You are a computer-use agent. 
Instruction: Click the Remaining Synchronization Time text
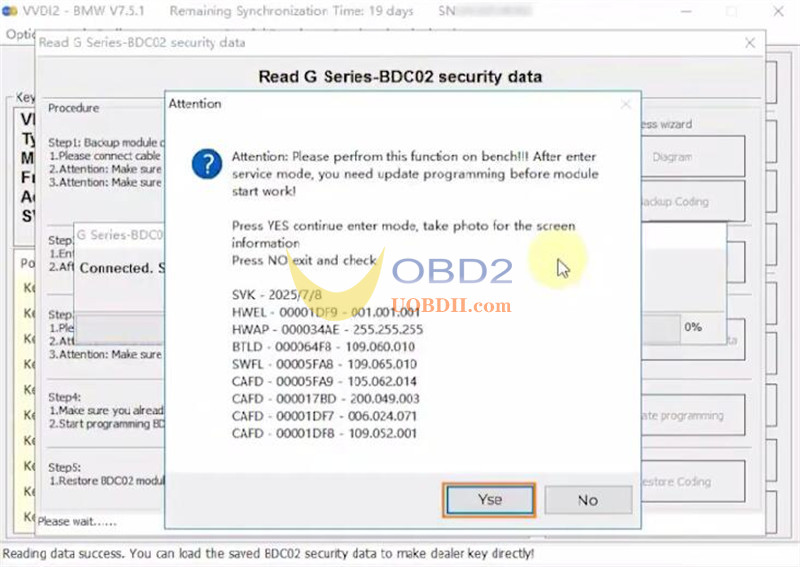pyautogui.click(x=291, y=11)
